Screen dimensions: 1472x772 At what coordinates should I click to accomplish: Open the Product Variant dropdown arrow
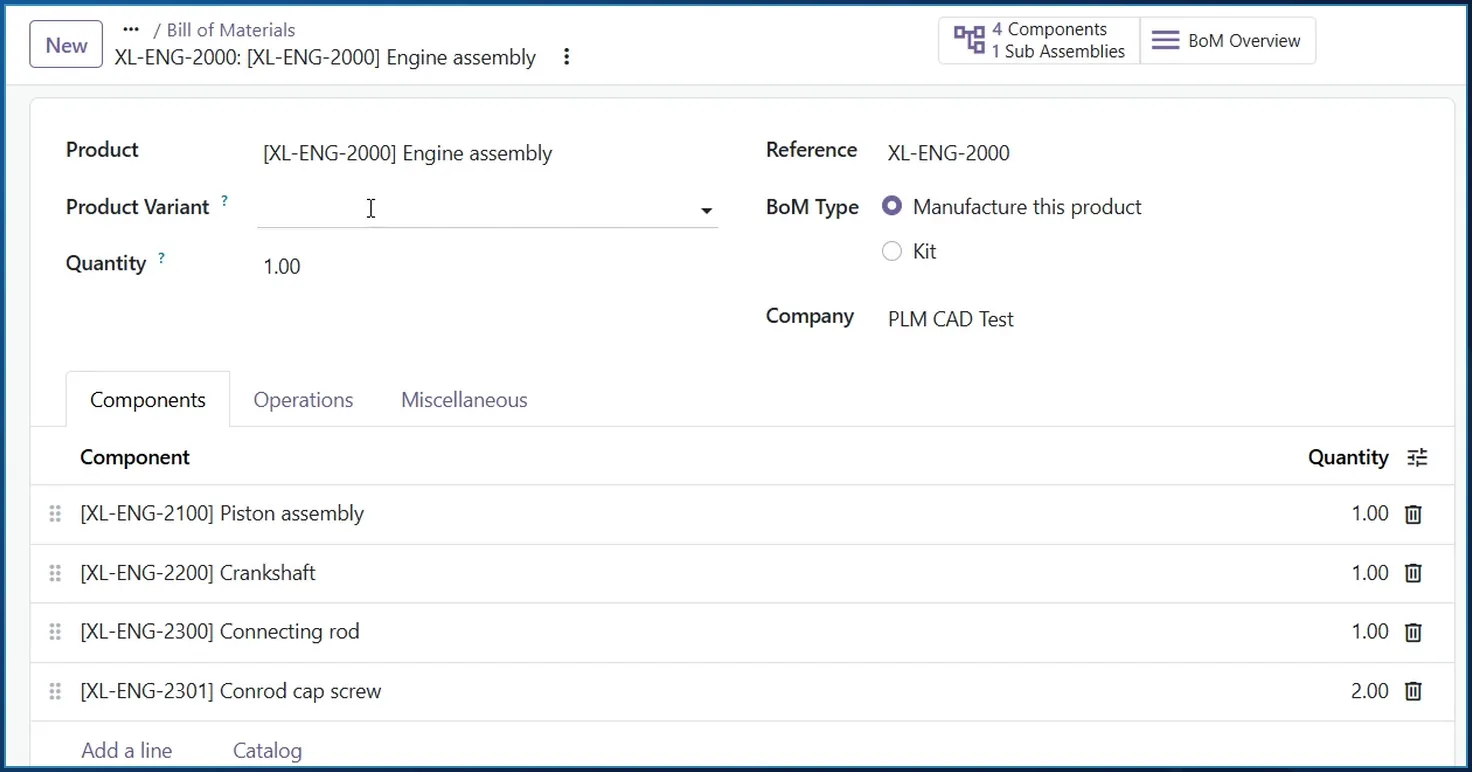(706, 210)
